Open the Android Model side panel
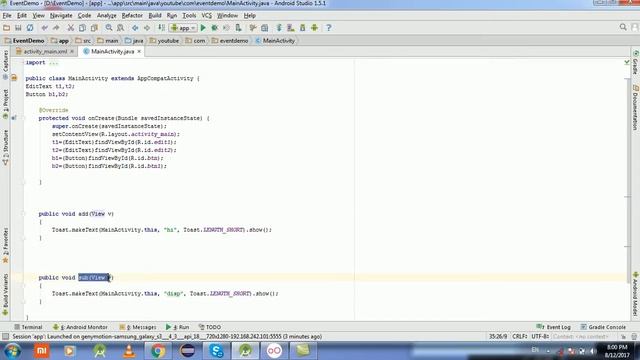This screenshot has height=360, width=640. (x=636, y=294)
